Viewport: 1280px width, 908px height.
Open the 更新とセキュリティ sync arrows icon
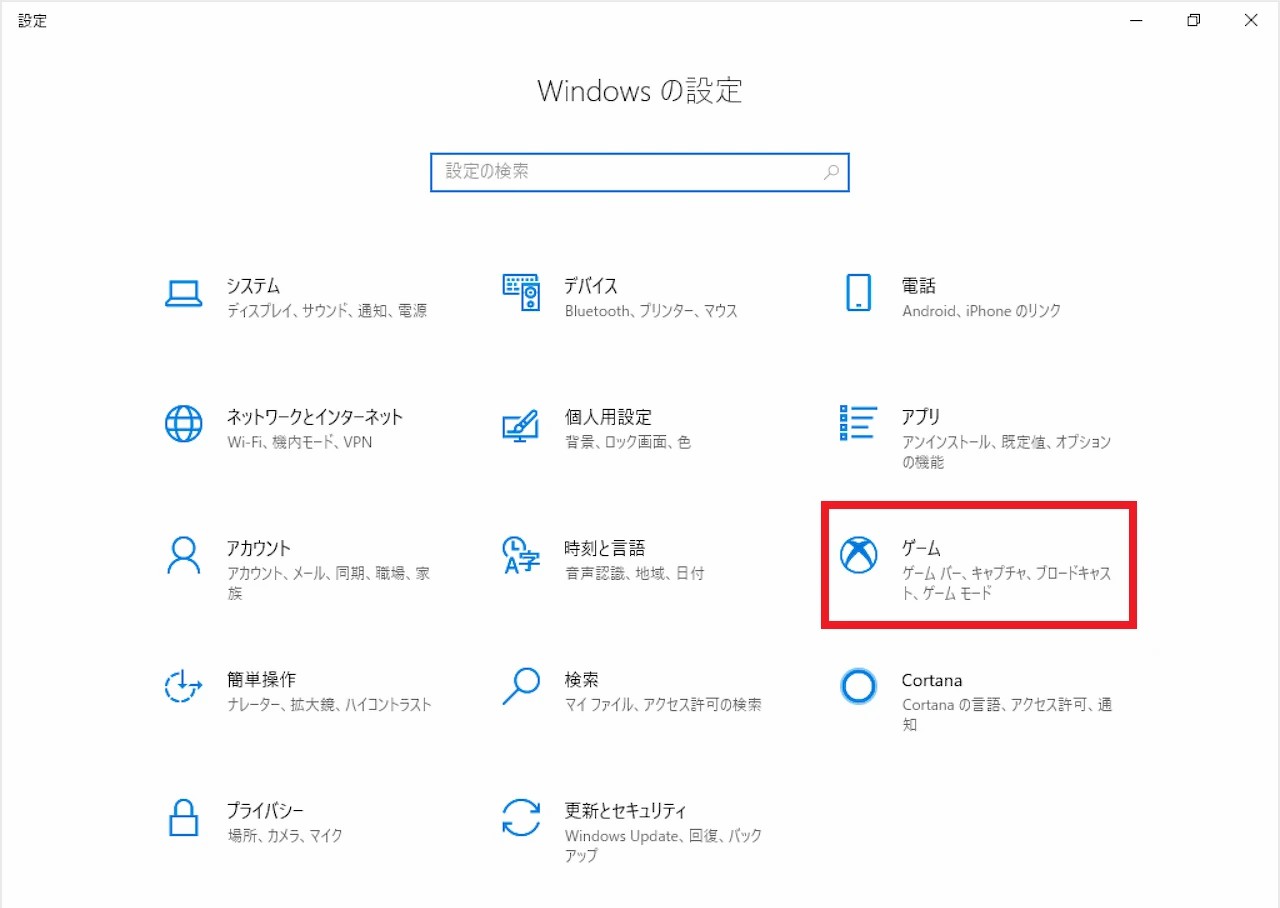[521, 817]
